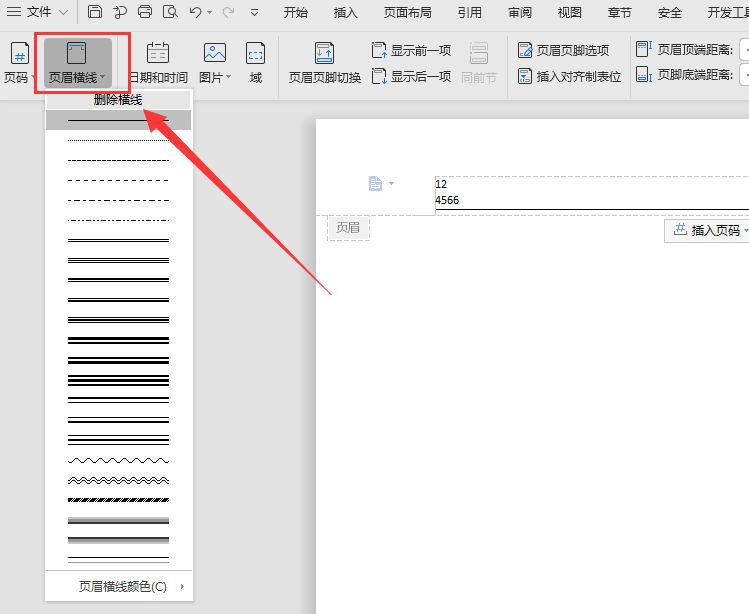
Task: Click the Undo arrow icon
Action: pos(195,12)
